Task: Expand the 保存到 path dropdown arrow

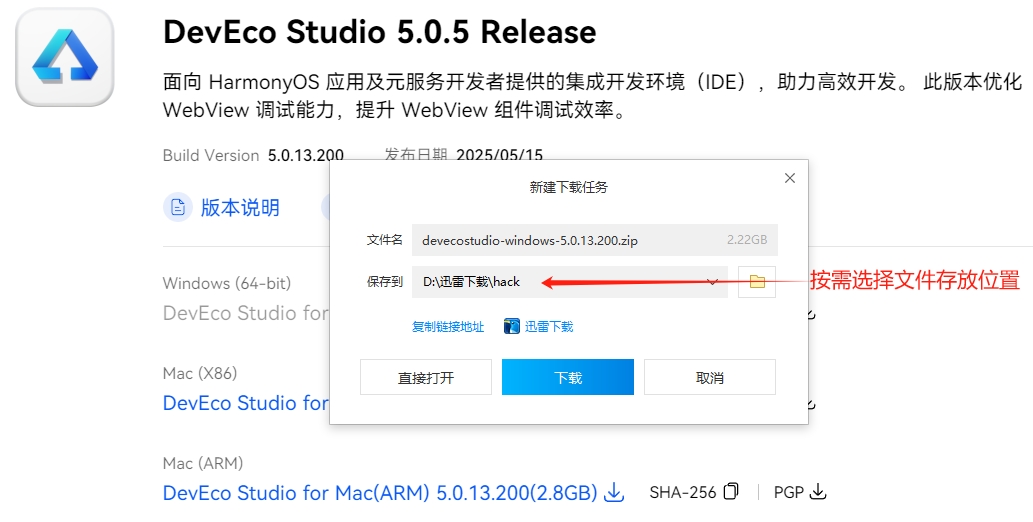Action: 712,282
